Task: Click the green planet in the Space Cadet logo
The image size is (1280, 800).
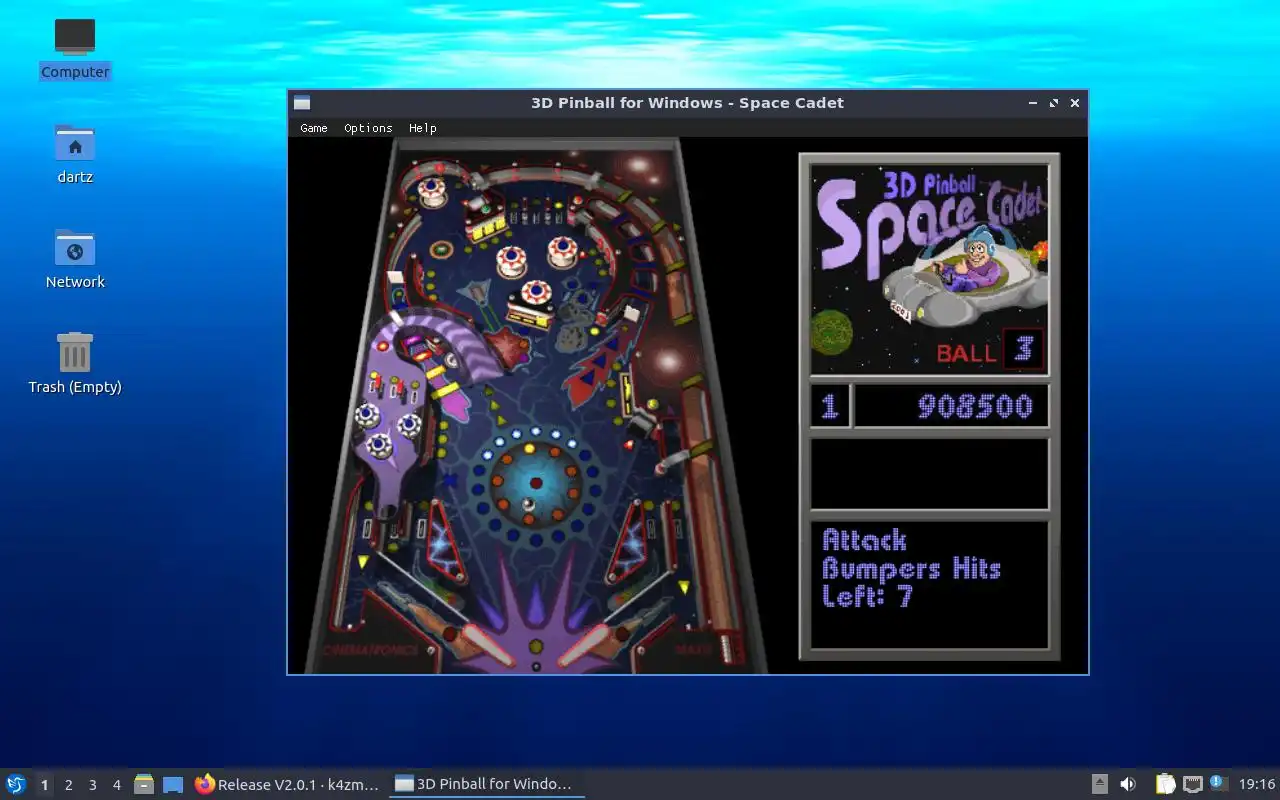Action: tap(830, 334)
